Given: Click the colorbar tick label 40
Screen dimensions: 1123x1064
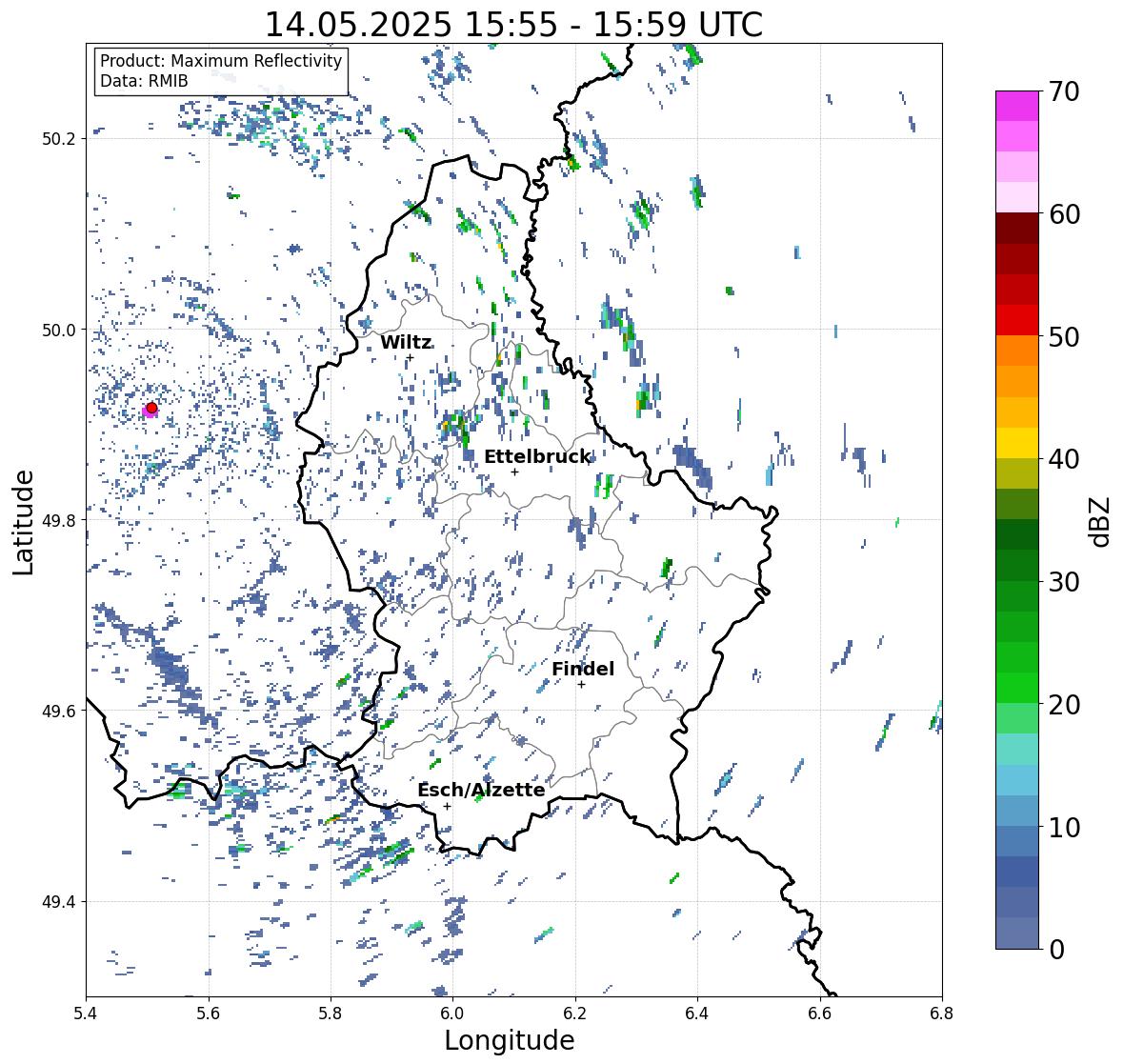Looking at the screenshot, I should tap(1064, 459).
